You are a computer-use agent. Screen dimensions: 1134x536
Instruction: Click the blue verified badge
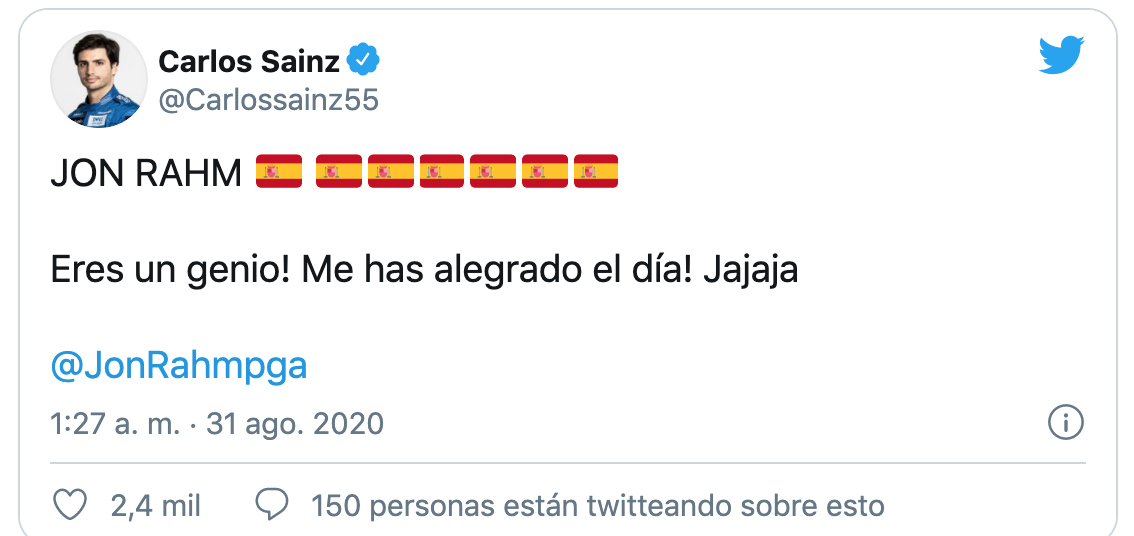click(363, 62)
